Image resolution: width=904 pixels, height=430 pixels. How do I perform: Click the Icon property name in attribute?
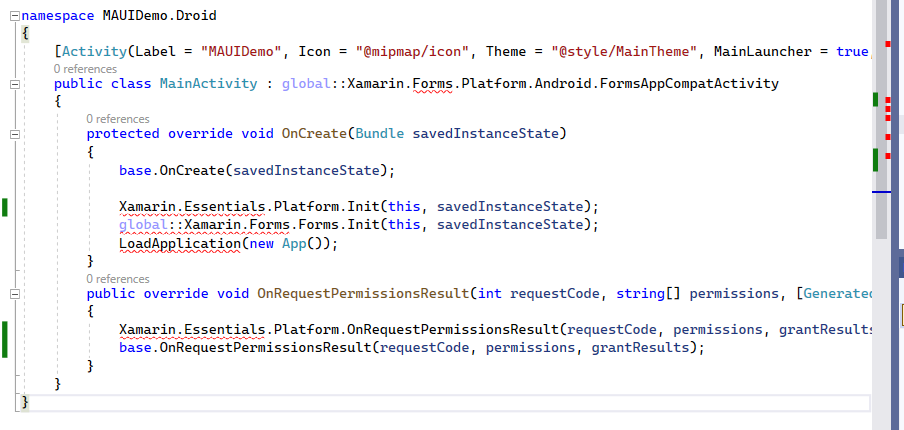[315, 51]
